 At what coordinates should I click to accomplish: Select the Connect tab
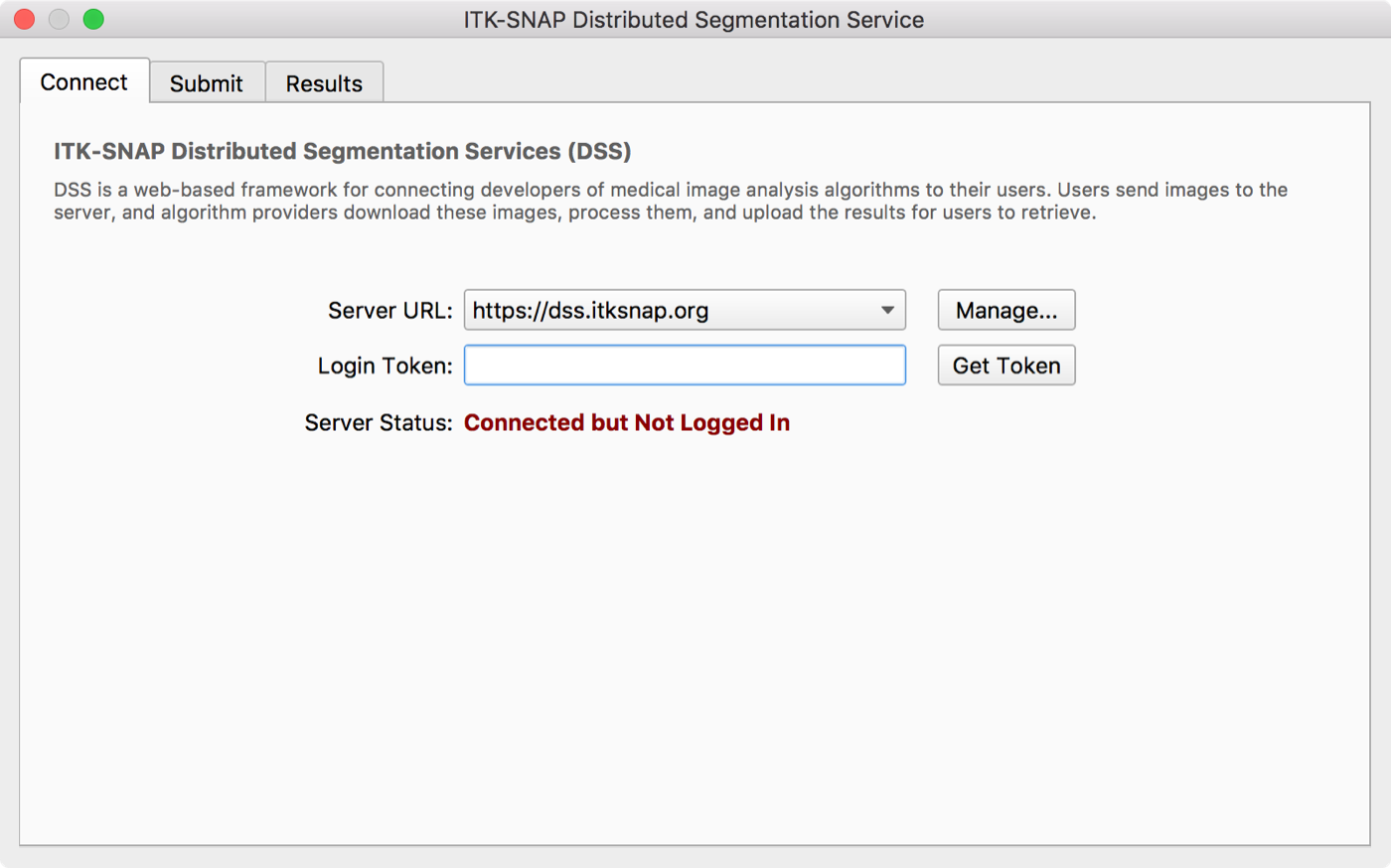tap(84, 81)
